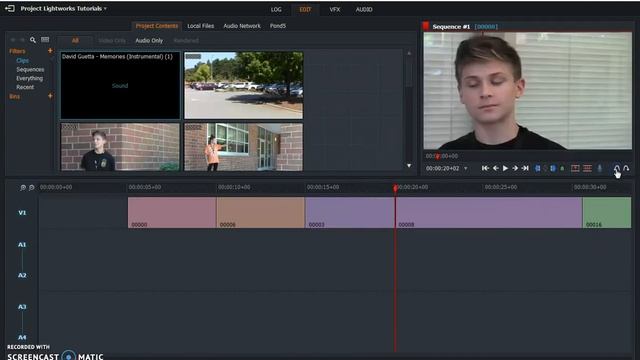Image resolution: width=640 pixels, height=360 pixels.
Task: Click the A2 track label
Action: click(x=22, y=275)
